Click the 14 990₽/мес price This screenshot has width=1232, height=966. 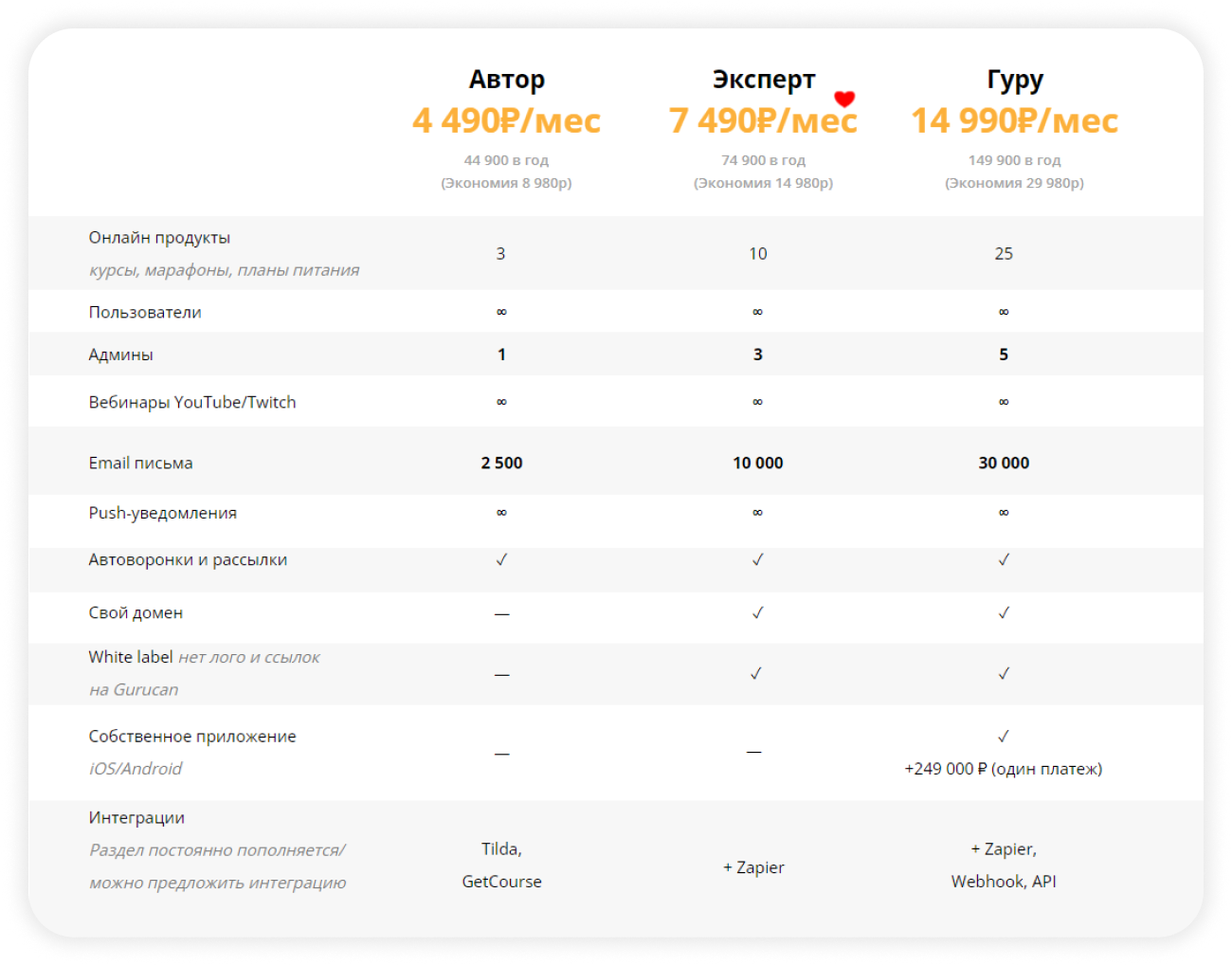tap(1015, 120)
